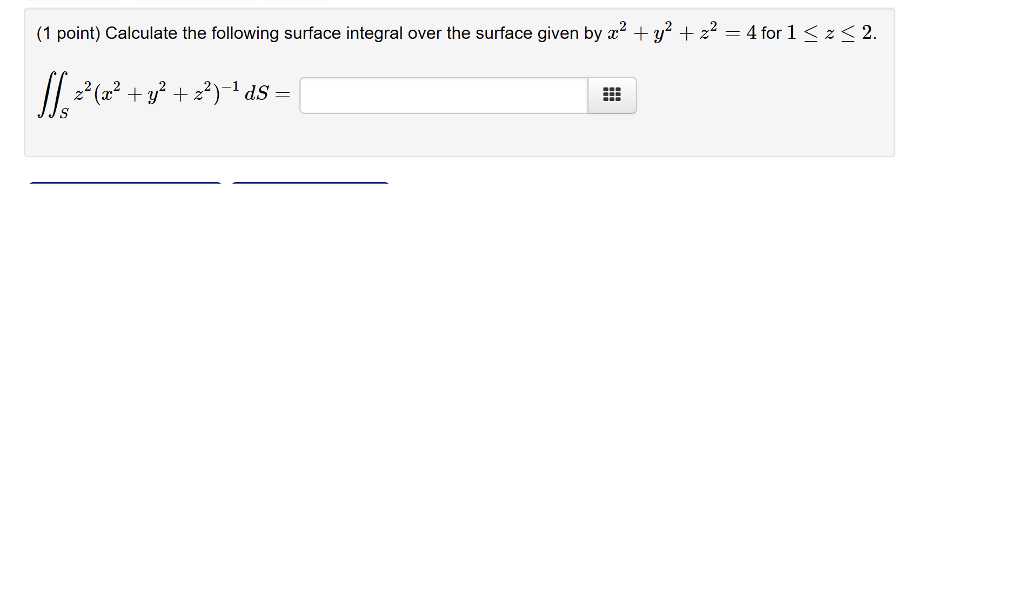Click the first blue underlined link
Viewport: 1024px width, 591px height.
point(125,183)
